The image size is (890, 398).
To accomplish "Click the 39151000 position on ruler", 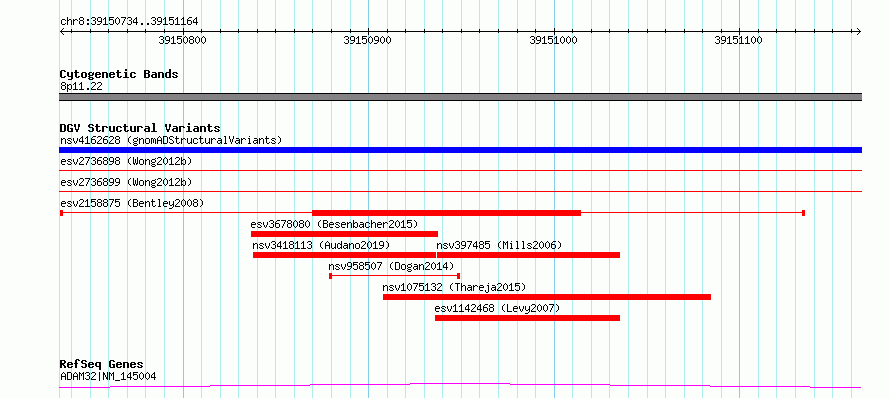I will pyautogui.click(x=553, y=40).
